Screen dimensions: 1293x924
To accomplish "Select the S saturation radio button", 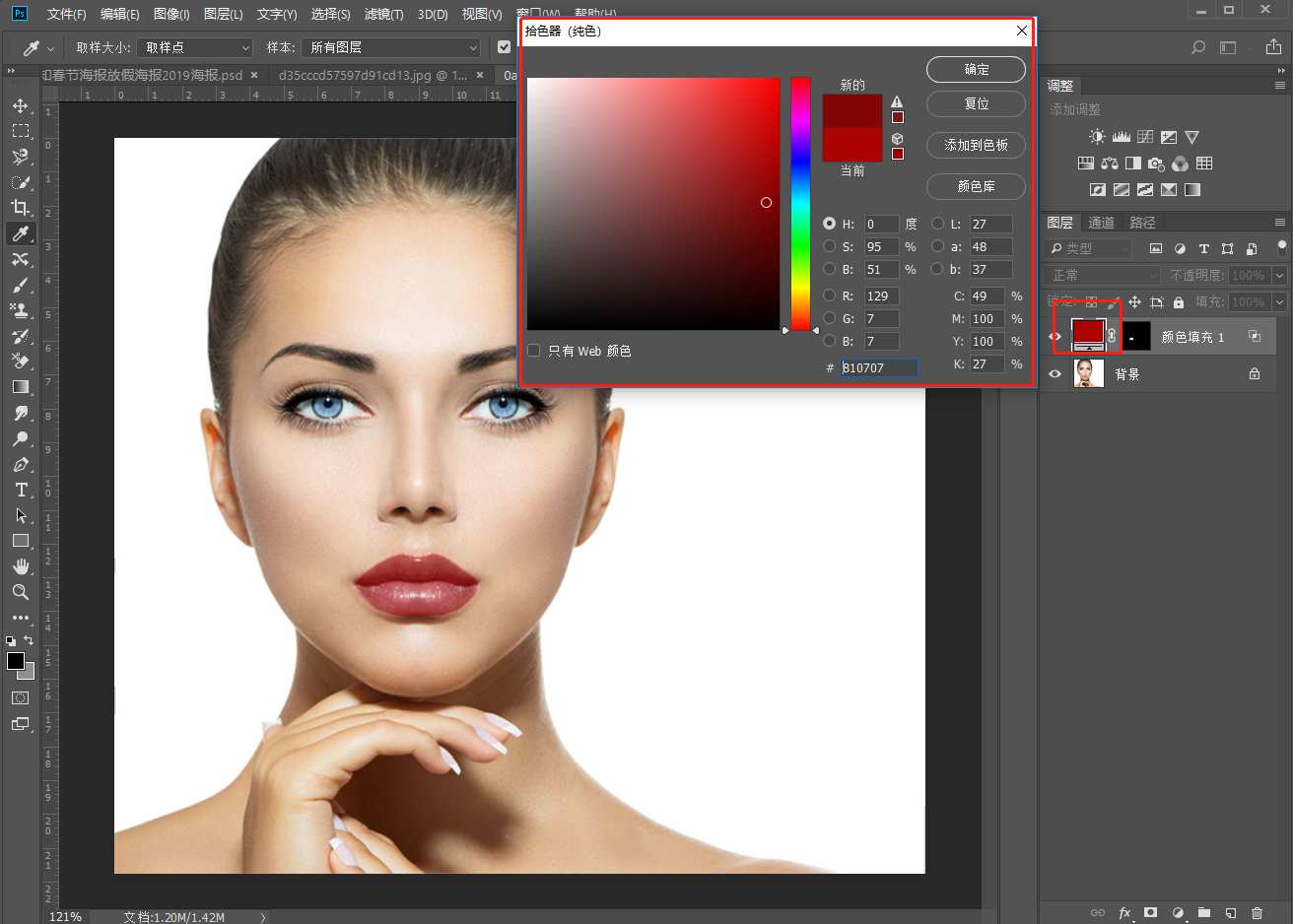I will point(829,246).
